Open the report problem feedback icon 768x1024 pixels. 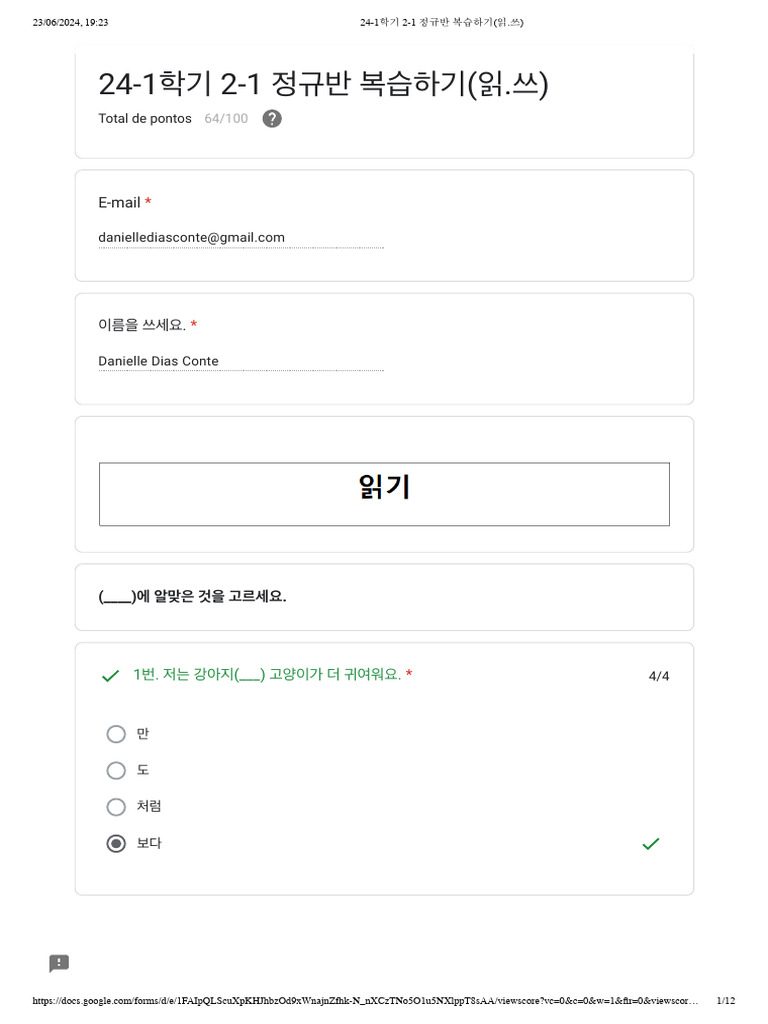tap(59, 963)
